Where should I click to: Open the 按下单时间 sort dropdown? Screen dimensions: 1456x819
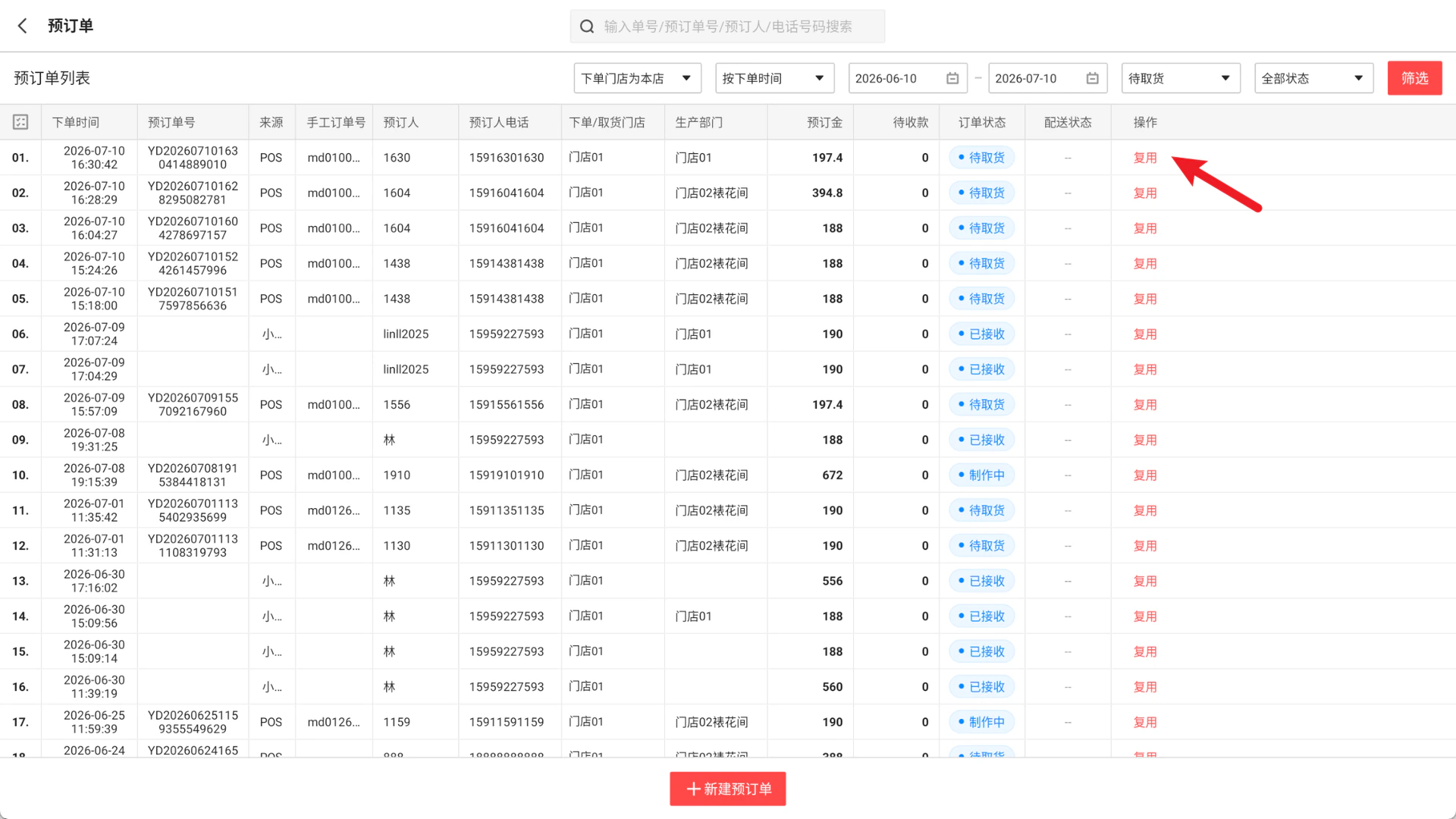point(774,78)
